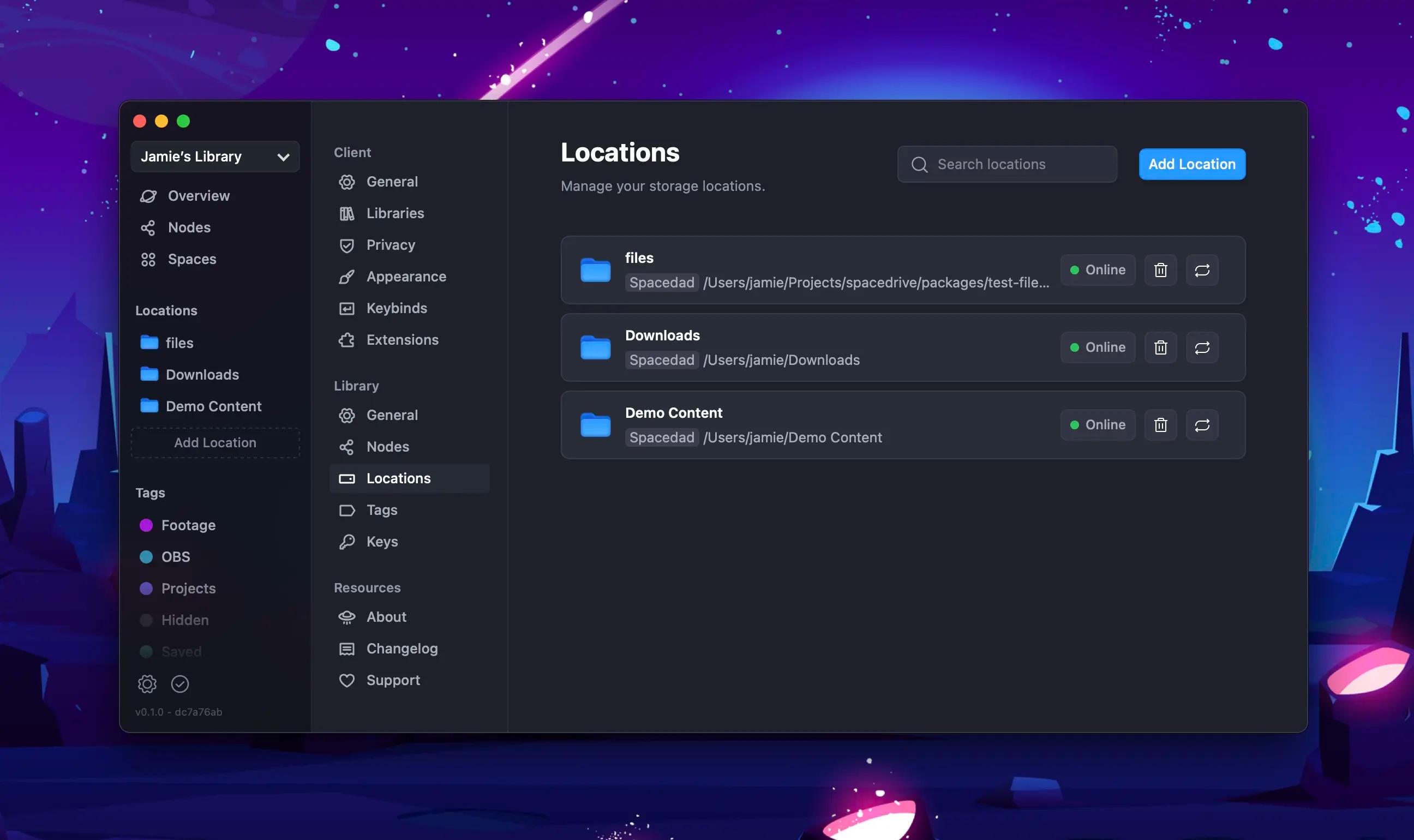Screen dimensions: 1414x840
Task: Click the rescan icon for files location
Action: pos(1201,270)
